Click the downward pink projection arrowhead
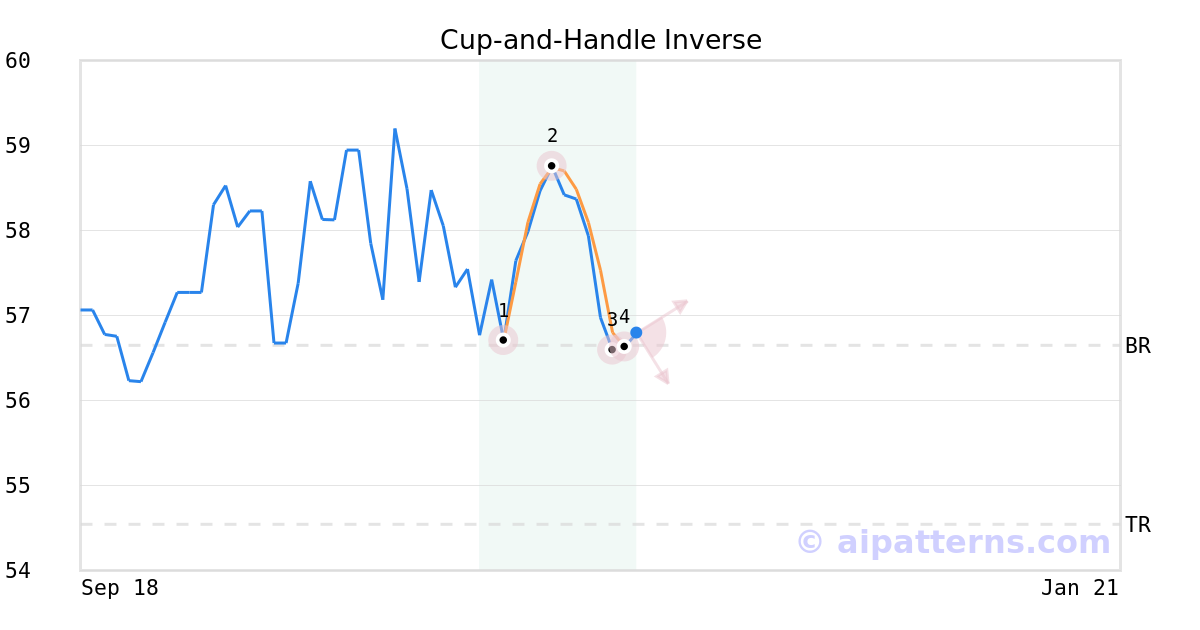The image size is (1200, 630). [663, 378]
